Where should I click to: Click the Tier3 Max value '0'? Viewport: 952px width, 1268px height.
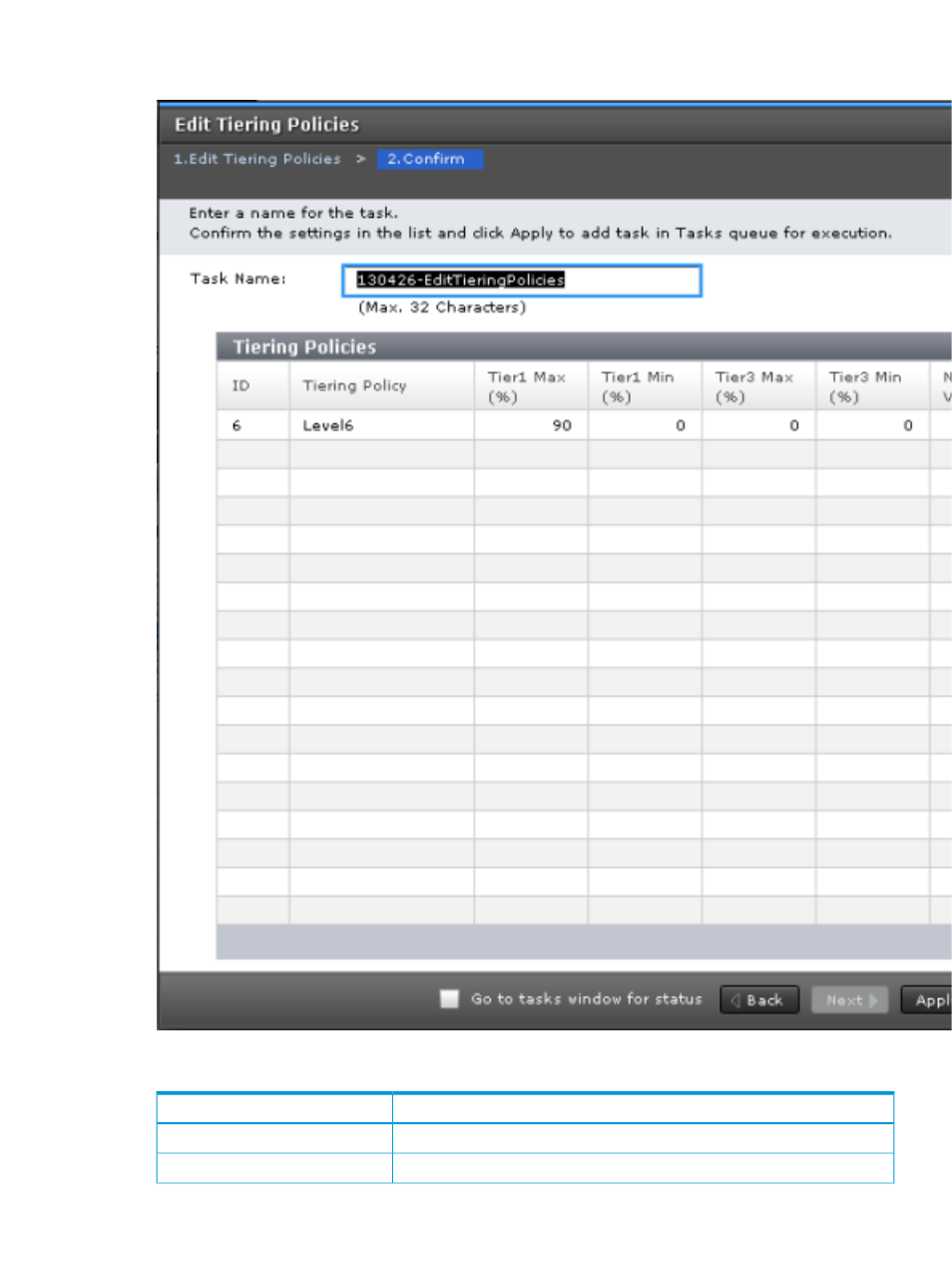point(758,425)
